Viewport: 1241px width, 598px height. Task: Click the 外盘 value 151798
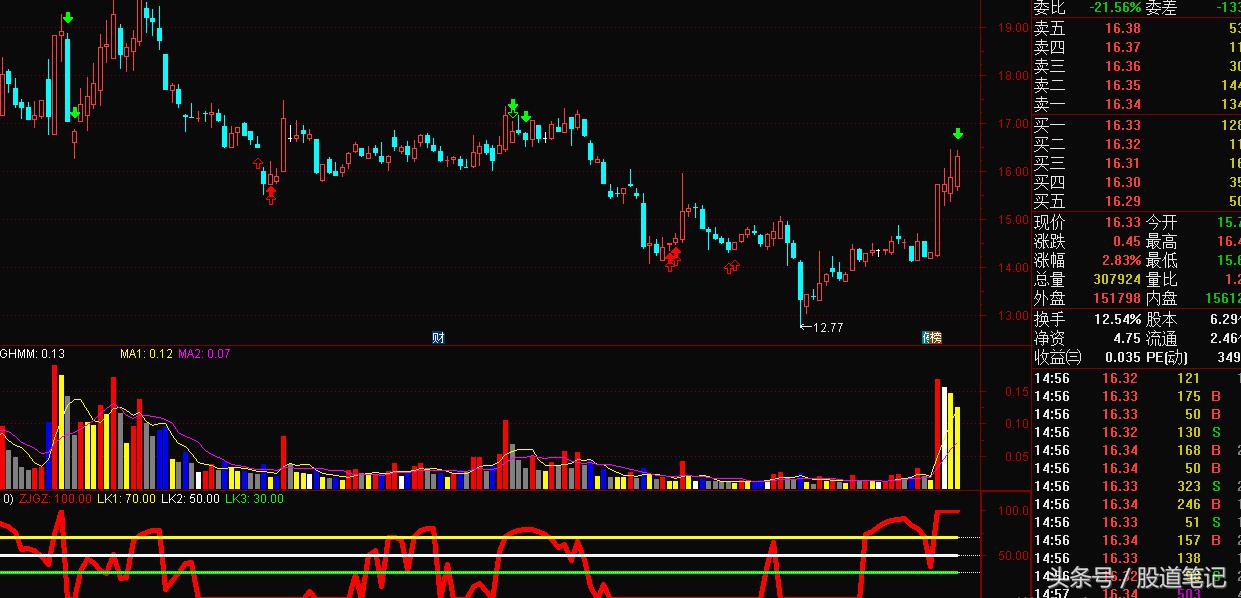click(1115, 298)
